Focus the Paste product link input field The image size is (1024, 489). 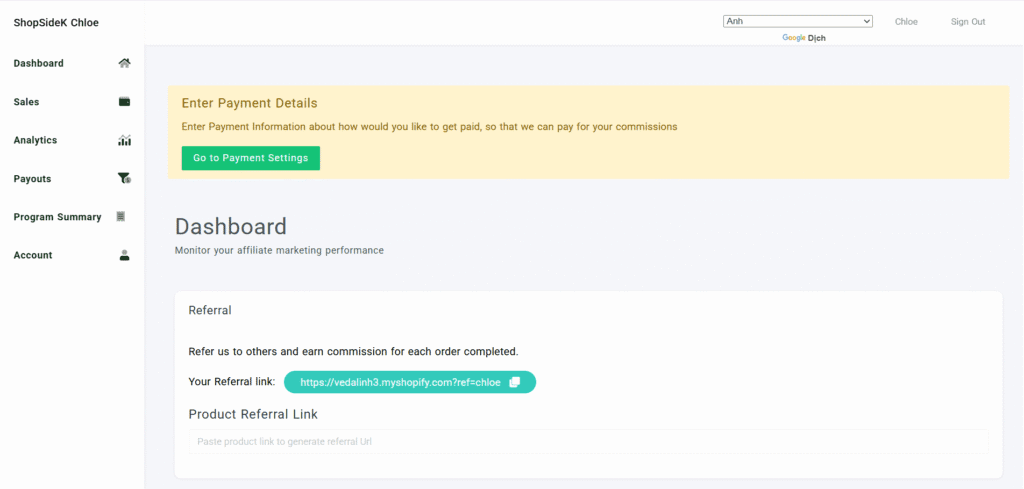coord(588,441)
